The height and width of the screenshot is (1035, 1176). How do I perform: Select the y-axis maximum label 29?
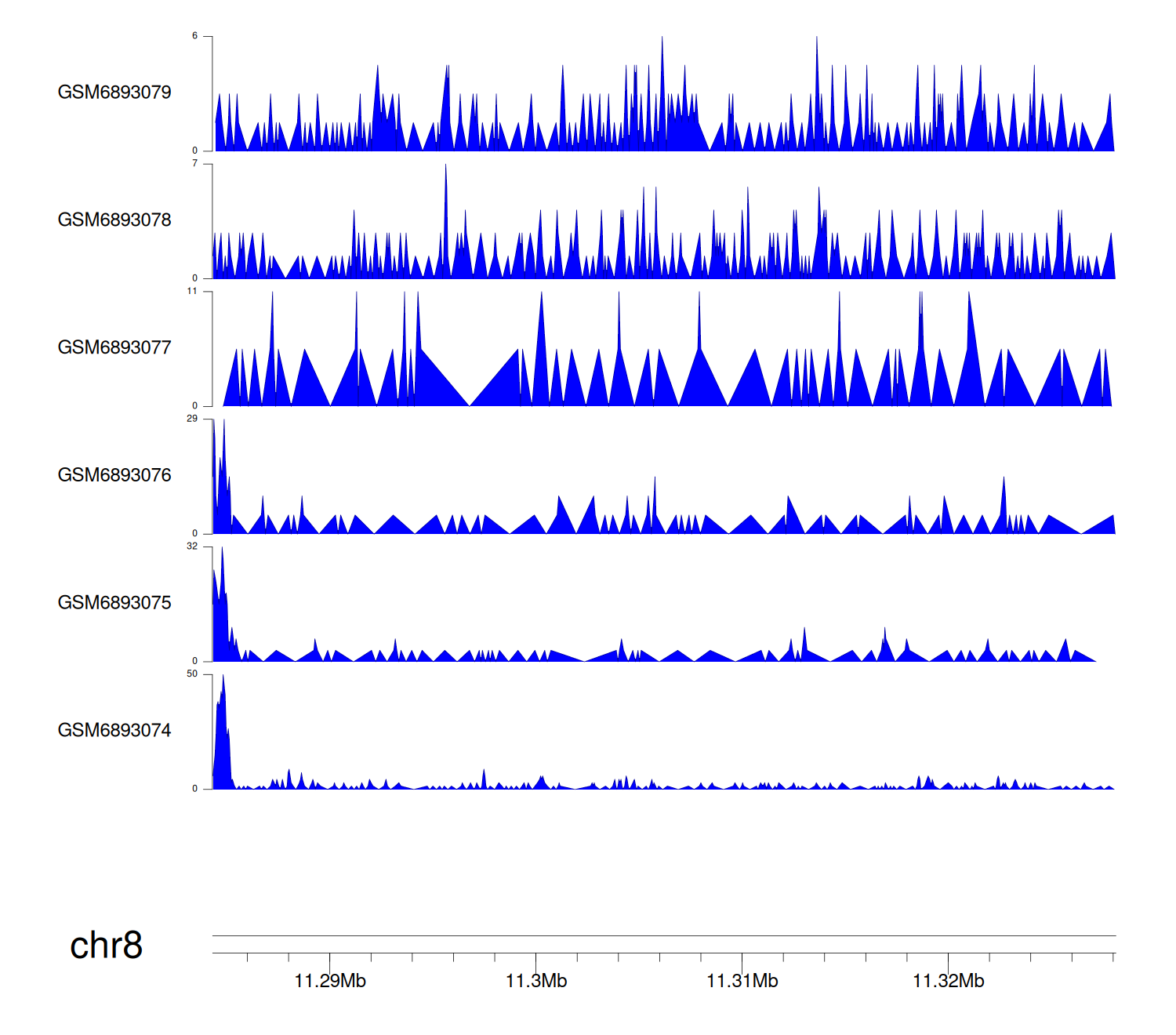pyautogui.click(x=192, y=419)
